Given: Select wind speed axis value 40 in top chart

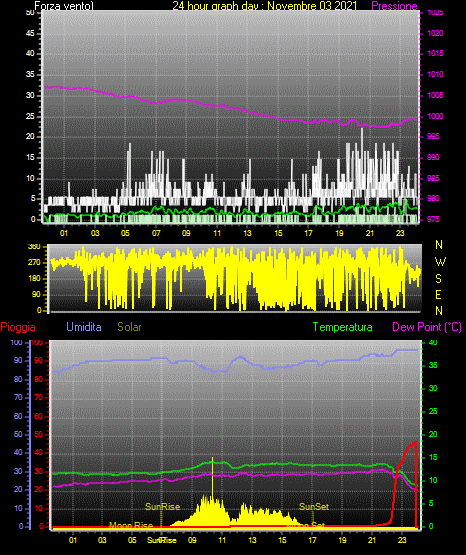Looking at the screenshot, I should pos(30,53).
